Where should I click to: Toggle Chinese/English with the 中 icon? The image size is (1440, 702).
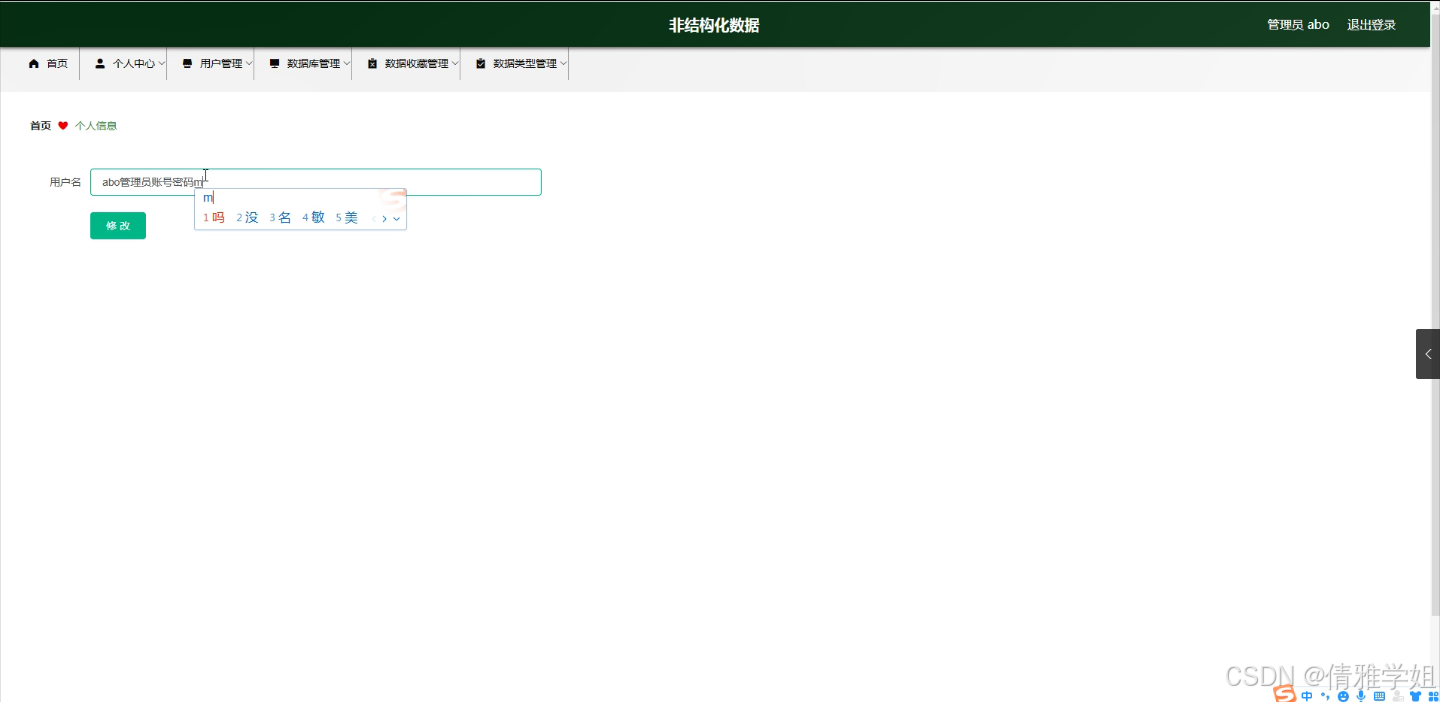[x=1307, y=695]
